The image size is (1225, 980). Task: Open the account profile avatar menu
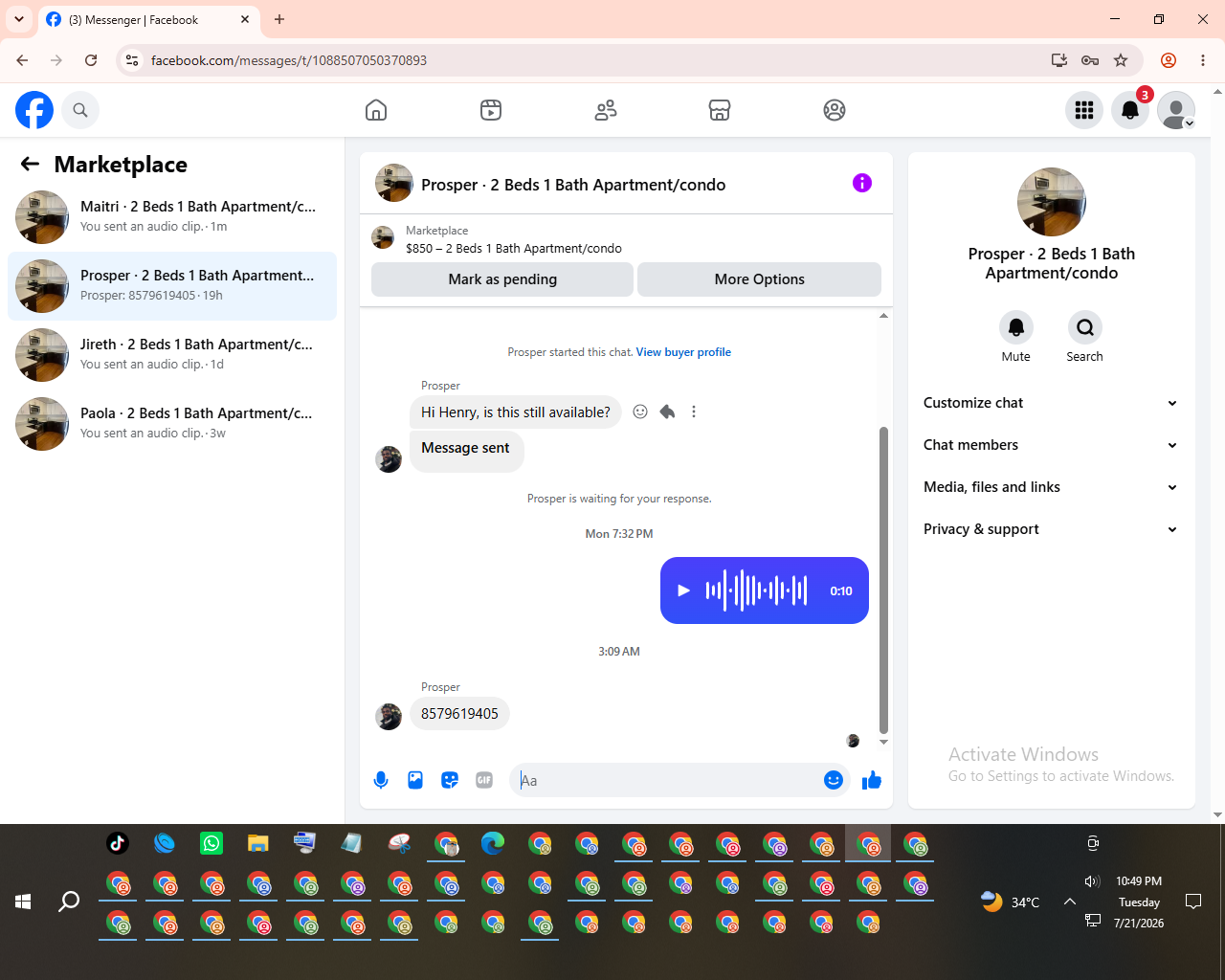[1176, 110]
